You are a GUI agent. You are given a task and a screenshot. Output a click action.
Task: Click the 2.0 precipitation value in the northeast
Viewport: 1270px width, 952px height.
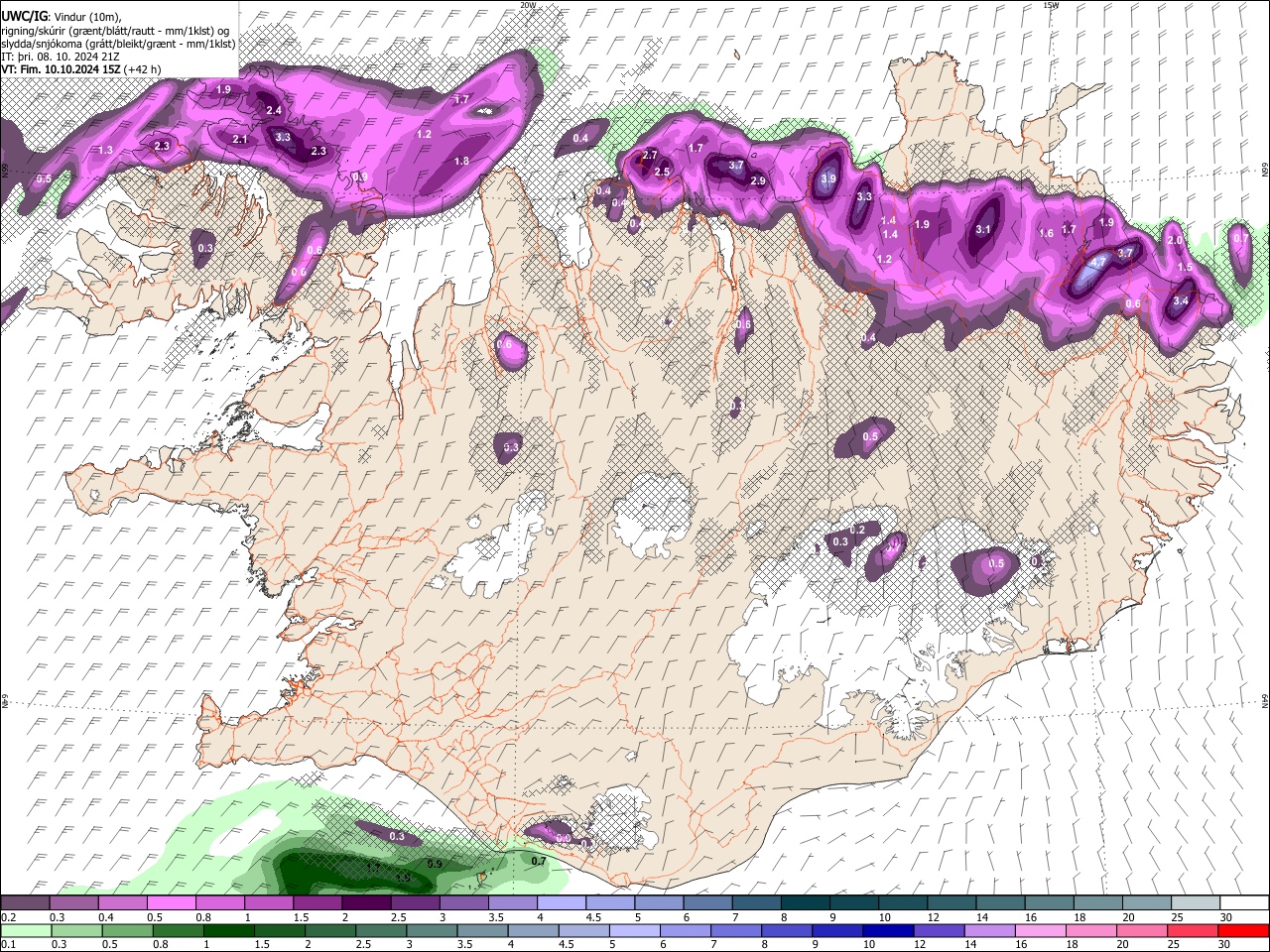[1174, 240]
